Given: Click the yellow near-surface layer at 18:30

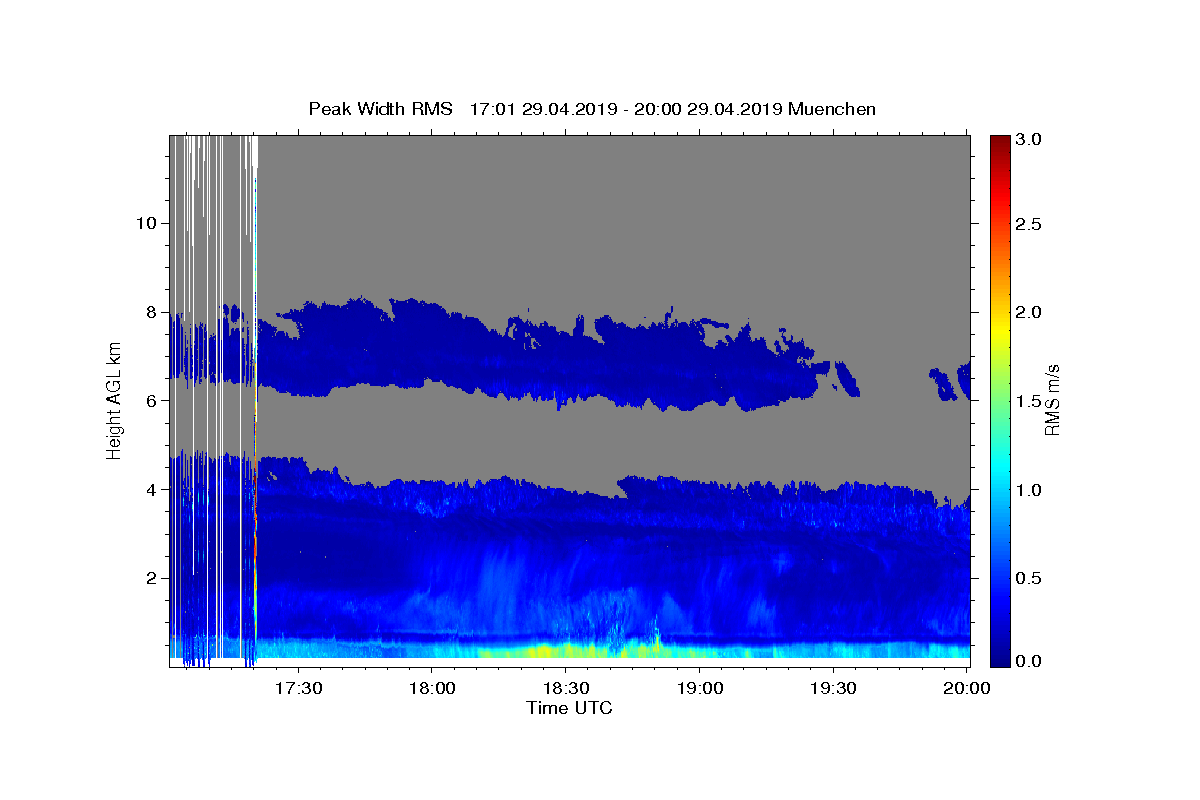Looking at the screenshot, I should click(566, 650).
